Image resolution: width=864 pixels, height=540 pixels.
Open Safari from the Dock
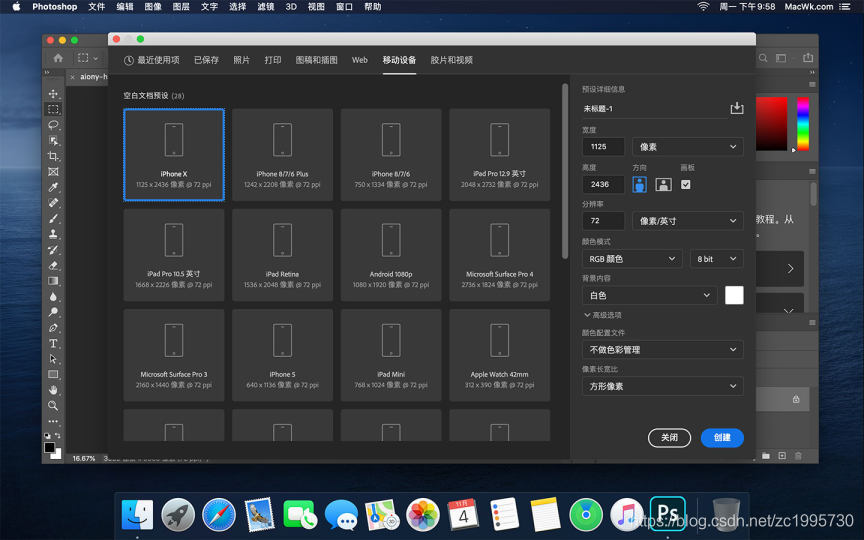pos(219,515)
